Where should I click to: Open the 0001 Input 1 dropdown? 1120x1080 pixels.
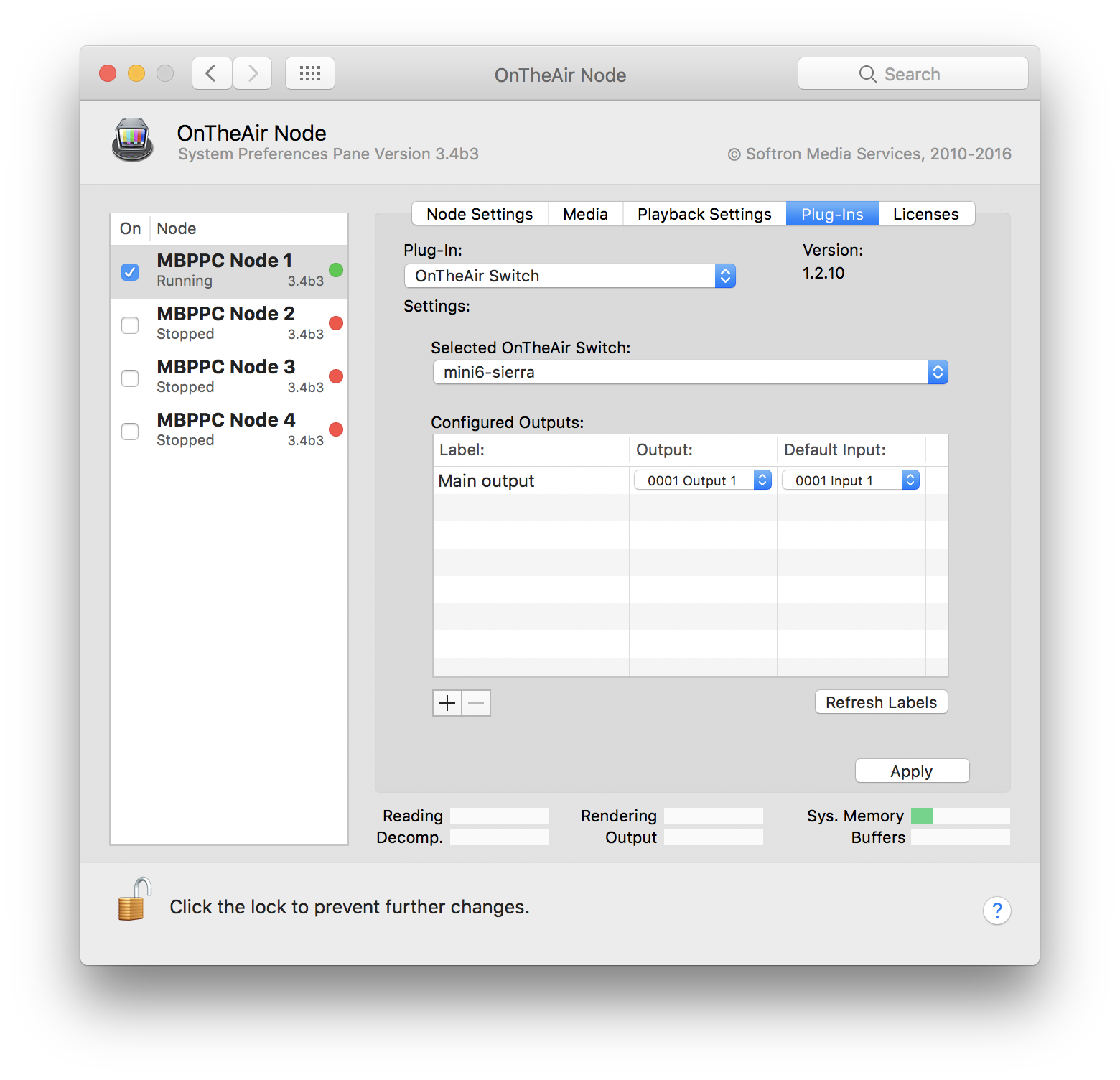point(851,480)
